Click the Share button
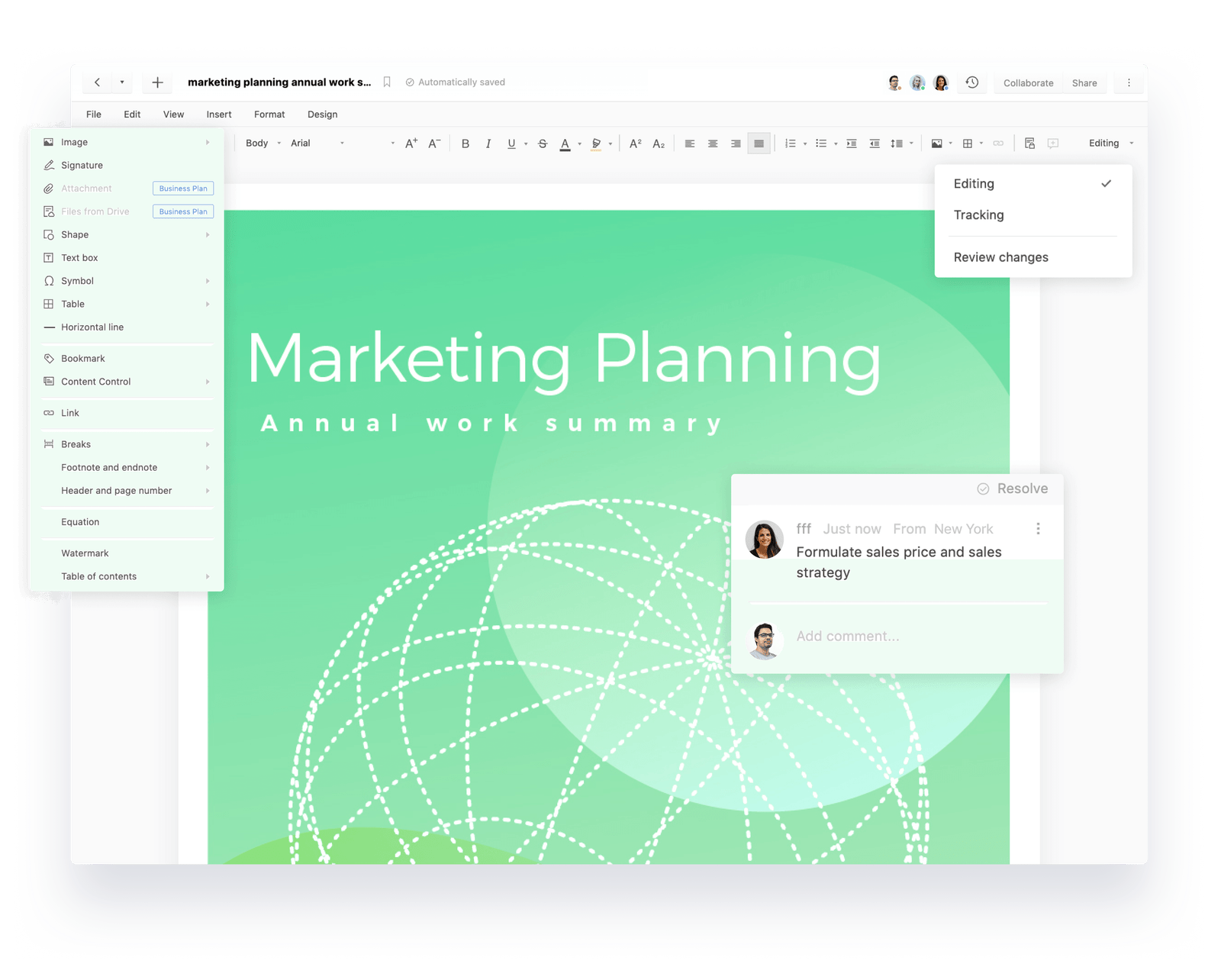This screenshot has width=1221, height=980. (x=1084, y=83)
